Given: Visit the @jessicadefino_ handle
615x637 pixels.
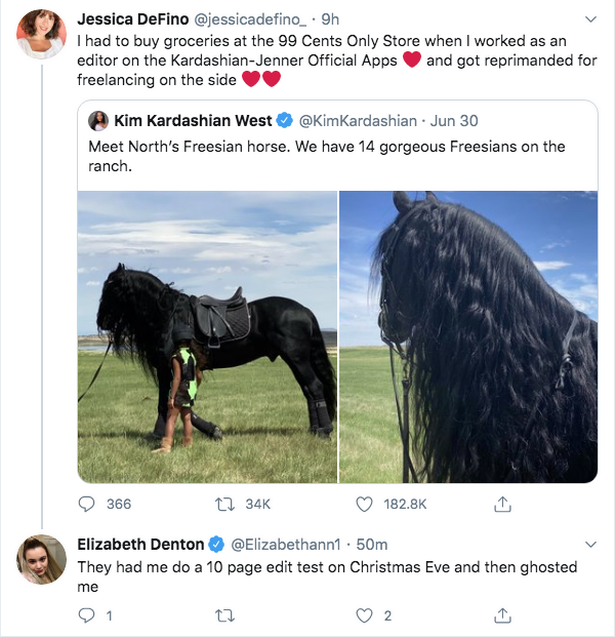Looking at the screenshot, I should (x=254, y=19).
